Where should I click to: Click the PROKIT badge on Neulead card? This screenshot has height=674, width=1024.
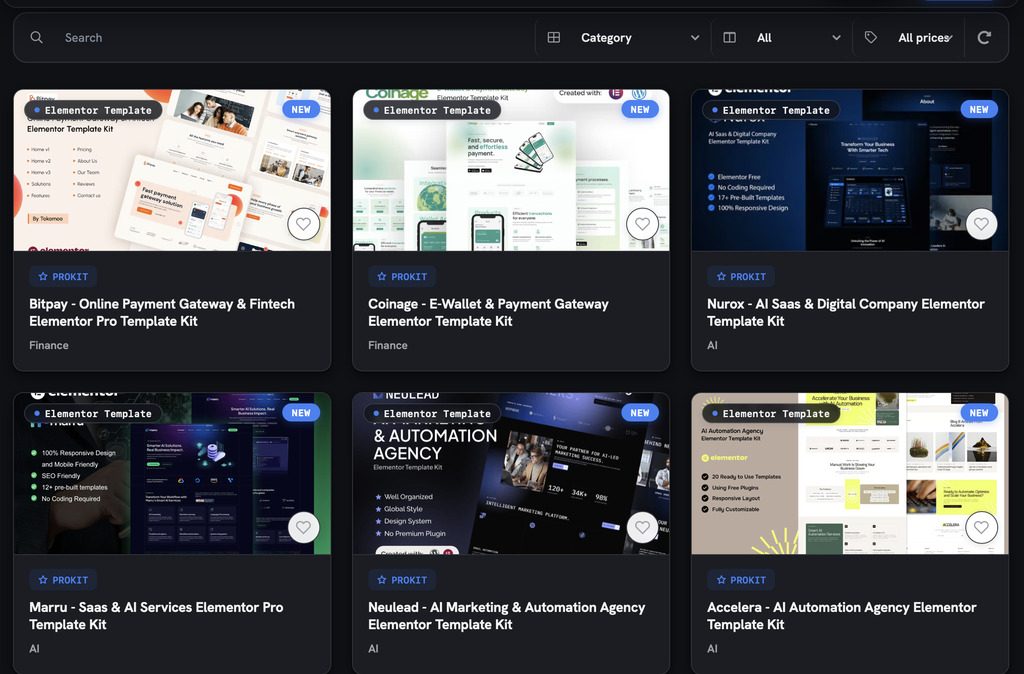pos(402,580)
